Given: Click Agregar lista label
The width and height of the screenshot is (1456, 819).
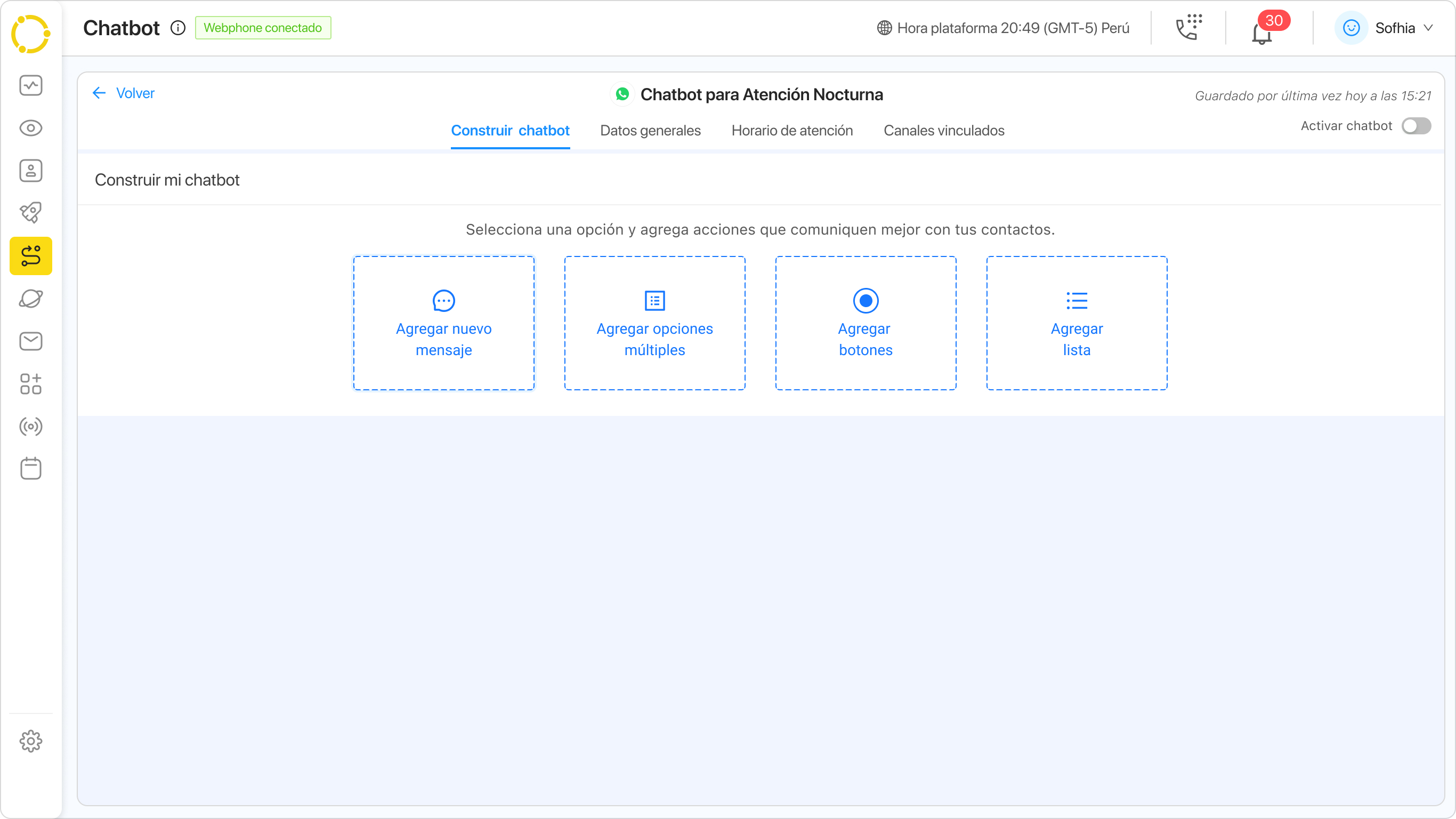Looking at the screenshot, I should tap(1076, 339).
